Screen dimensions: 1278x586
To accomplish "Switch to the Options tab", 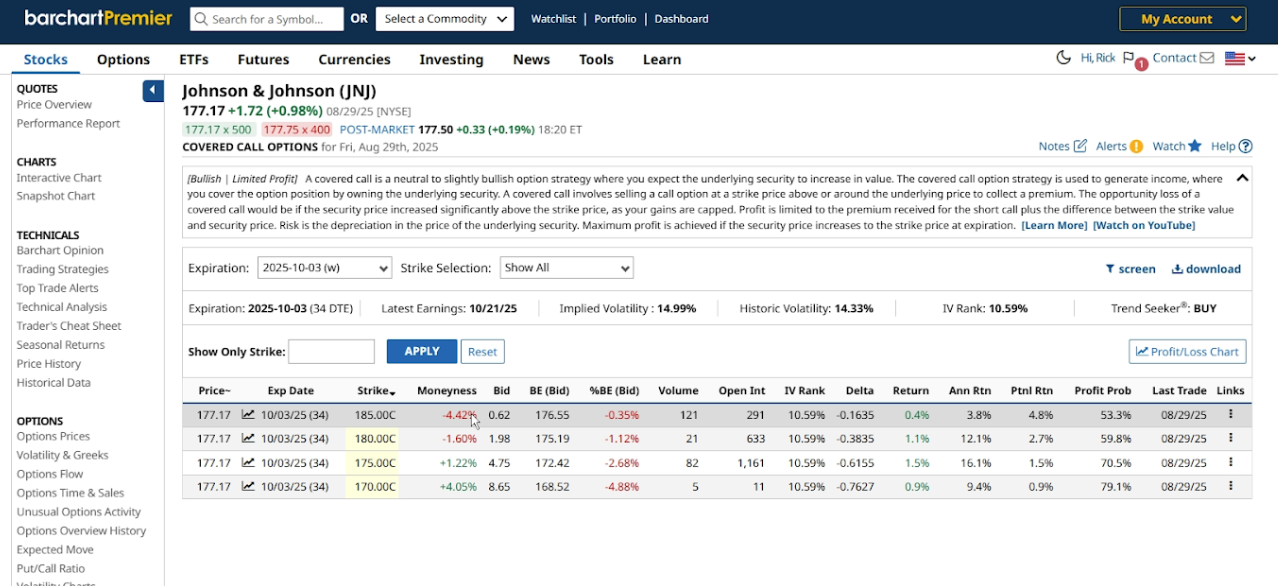I will (123, 59).
